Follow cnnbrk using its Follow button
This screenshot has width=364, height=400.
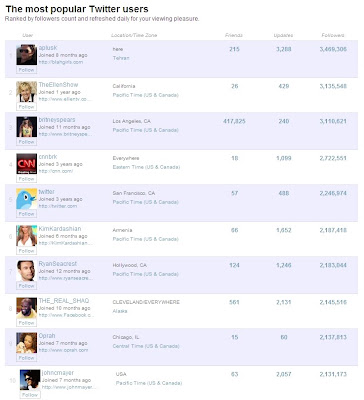[26, 179]
